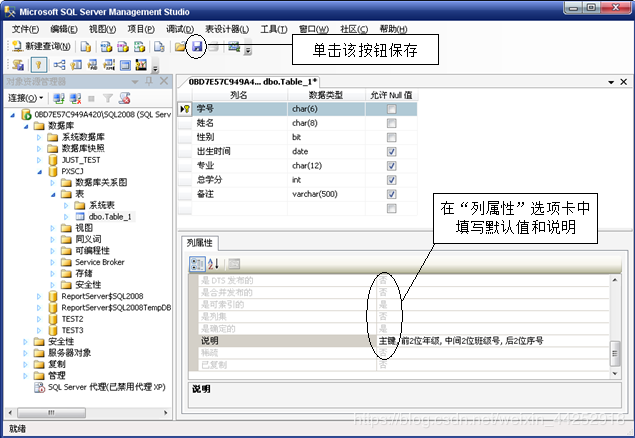Click the Save (floppy disk) toolbar icon
635x438 pixels.
[x=197, y=47]
